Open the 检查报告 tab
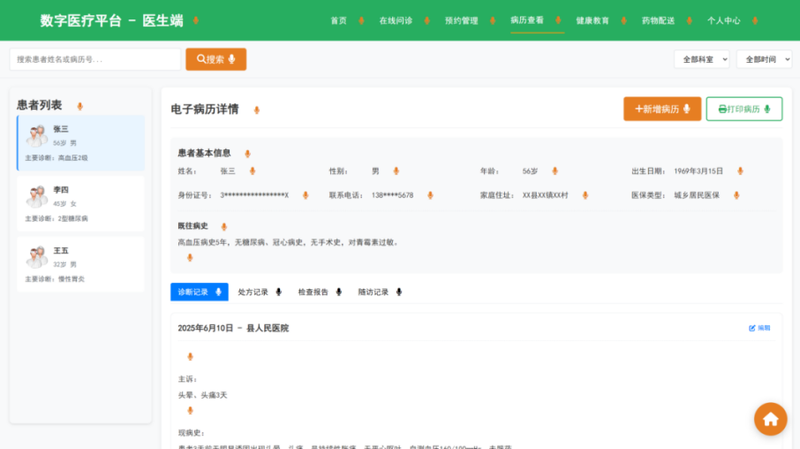 [x=318, y=292]
